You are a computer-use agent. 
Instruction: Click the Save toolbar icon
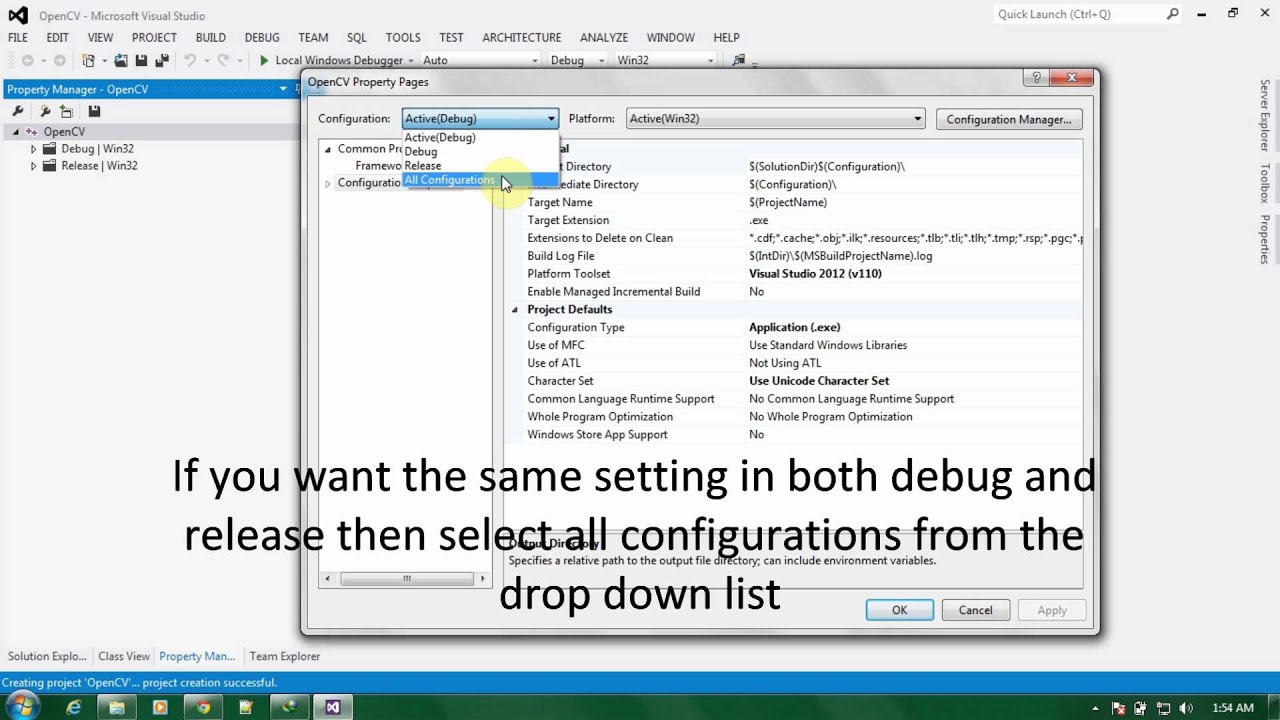[x=141, y=61]
